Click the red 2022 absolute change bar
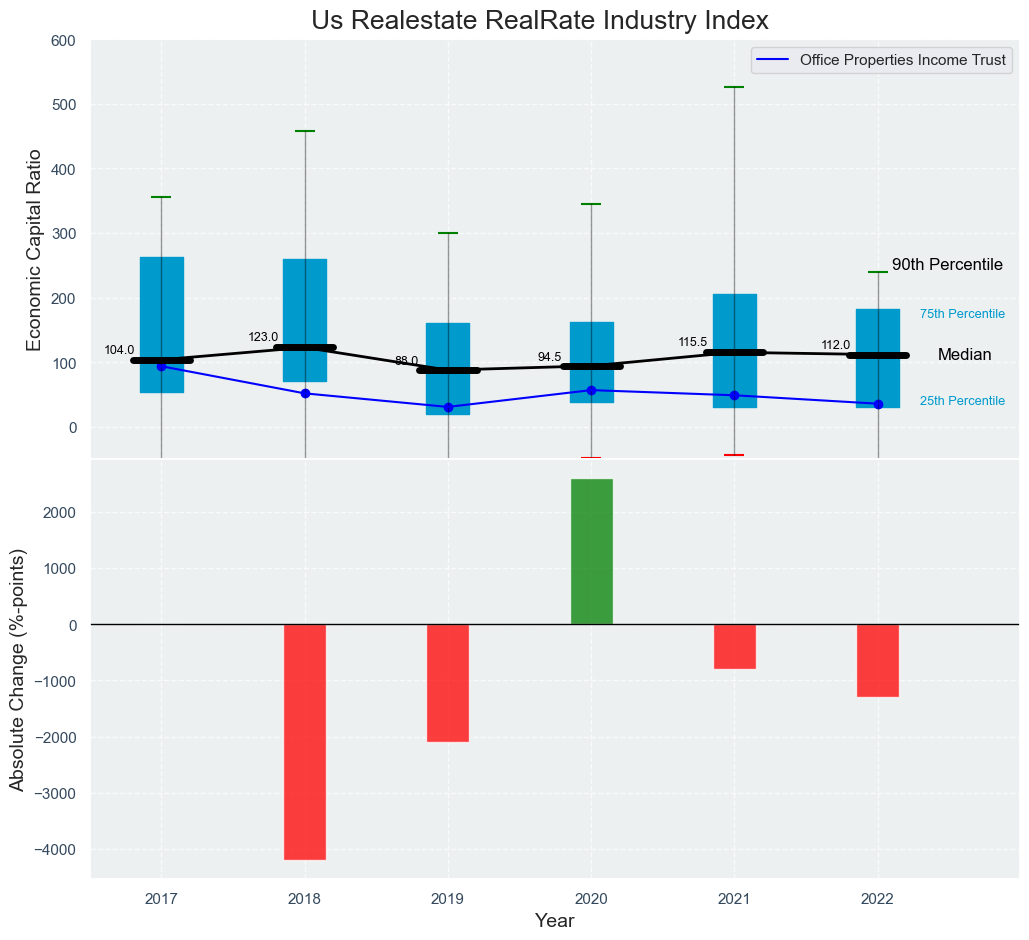The height and width of the screenshot is (940, 1029). [878, 660]
